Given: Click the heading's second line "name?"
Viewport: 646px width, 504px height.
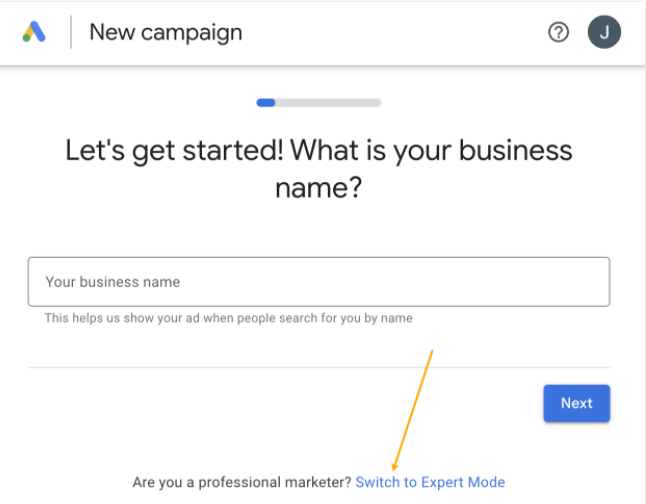Looking at the screenshot, I should pyautogui.click(x=319, y=187).
